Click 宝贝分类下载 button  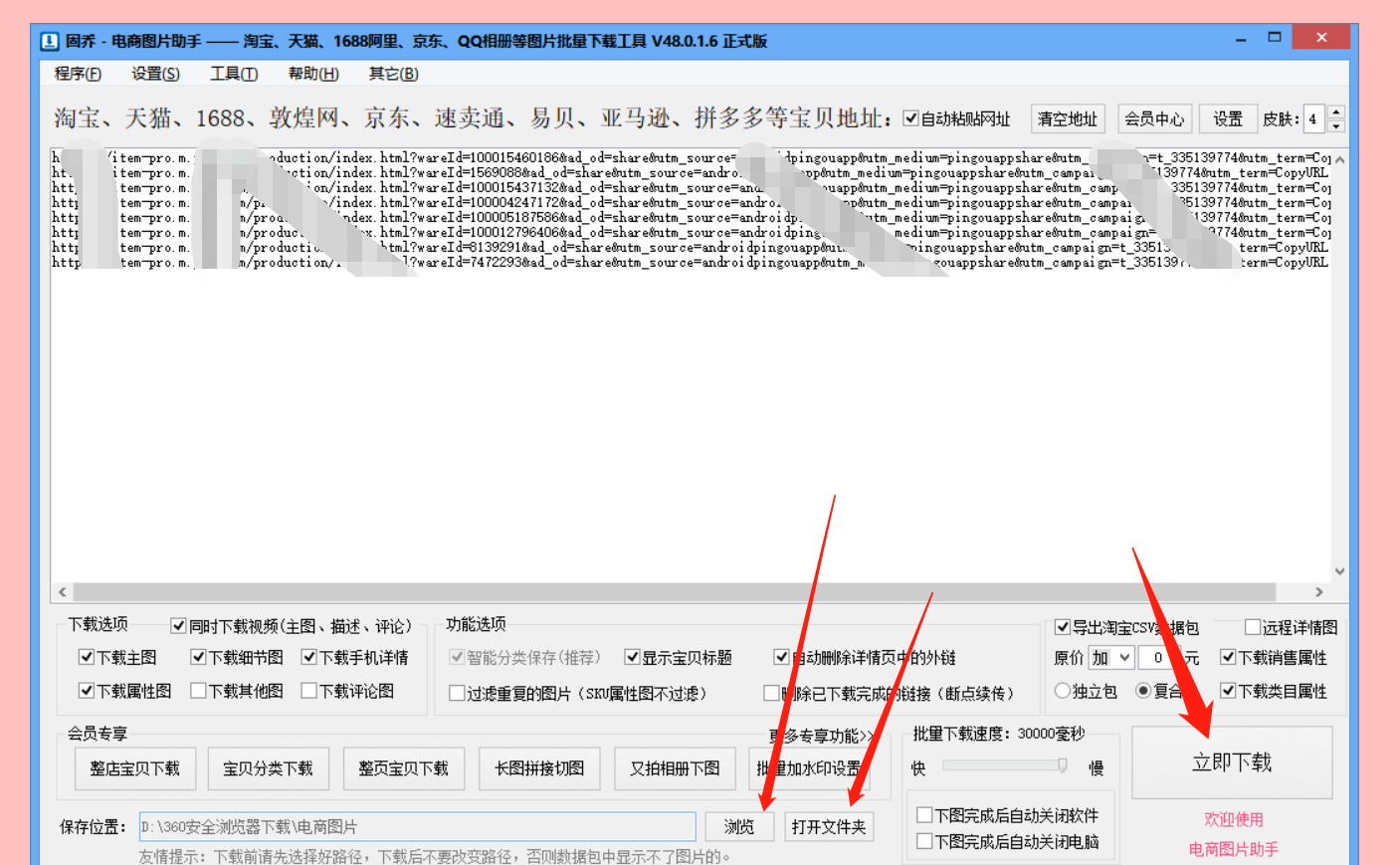(268, 768)
